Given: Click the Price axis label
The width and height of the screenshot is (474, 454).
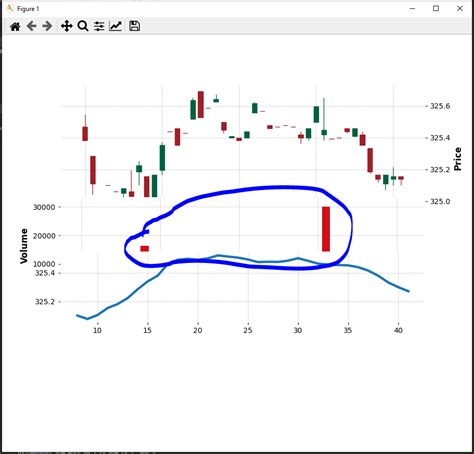Looking at the screenshot, I should point(458,159).
